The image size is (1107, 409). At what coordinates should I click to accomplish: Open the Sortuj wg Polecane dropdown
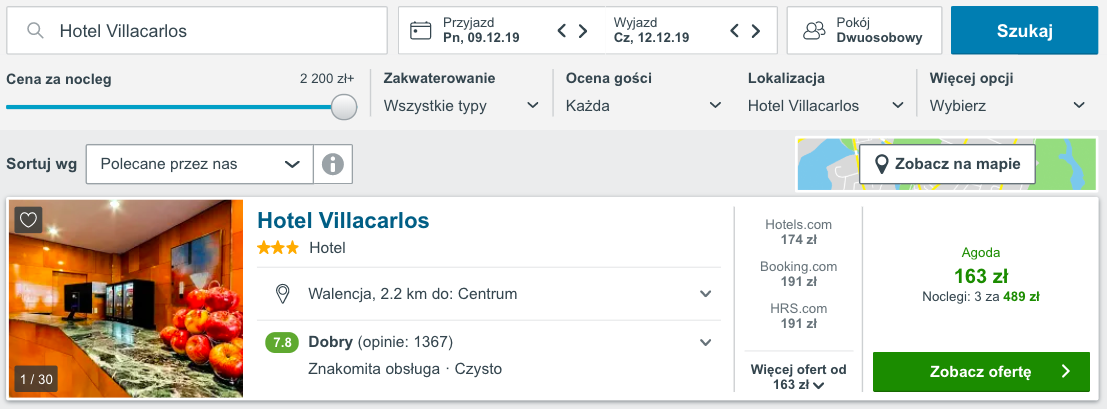[200, 164]
